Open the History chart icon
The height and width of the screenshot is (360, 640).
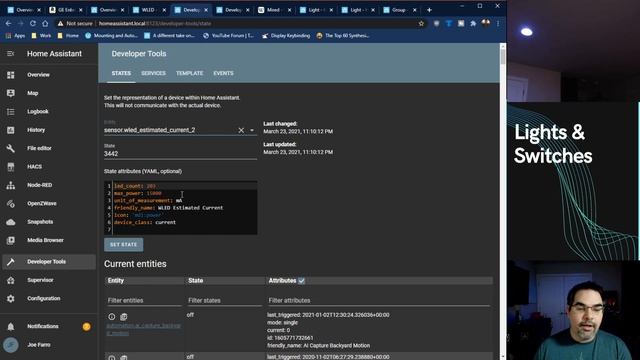pyautogui.click(x=11, y=130)
